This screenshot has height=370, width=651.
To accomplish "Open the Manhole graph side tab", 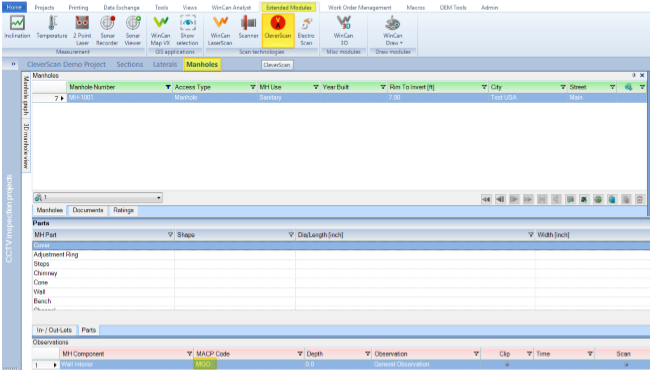I will 26,96.
